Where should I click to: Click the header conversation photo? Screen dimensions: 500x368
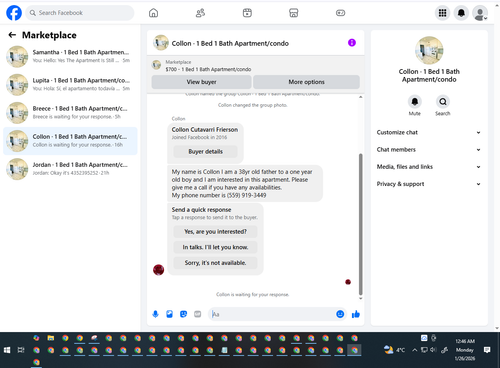click(161, 43)
